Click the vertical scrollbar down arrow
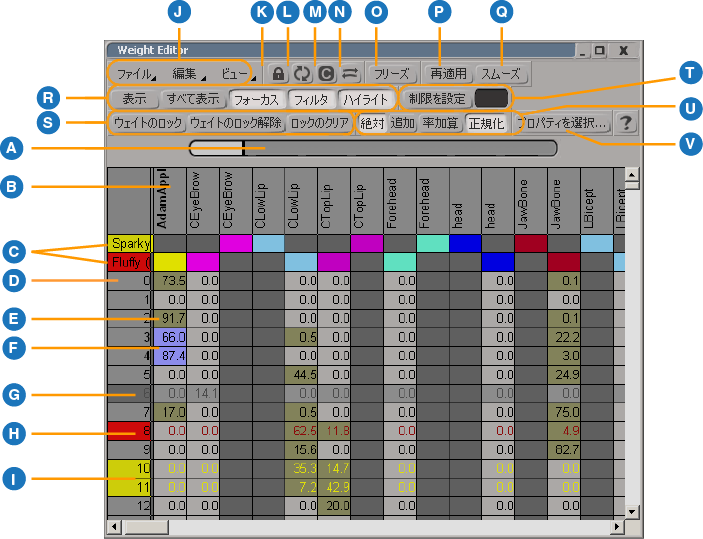703x539 pixels. coord(632,511)
